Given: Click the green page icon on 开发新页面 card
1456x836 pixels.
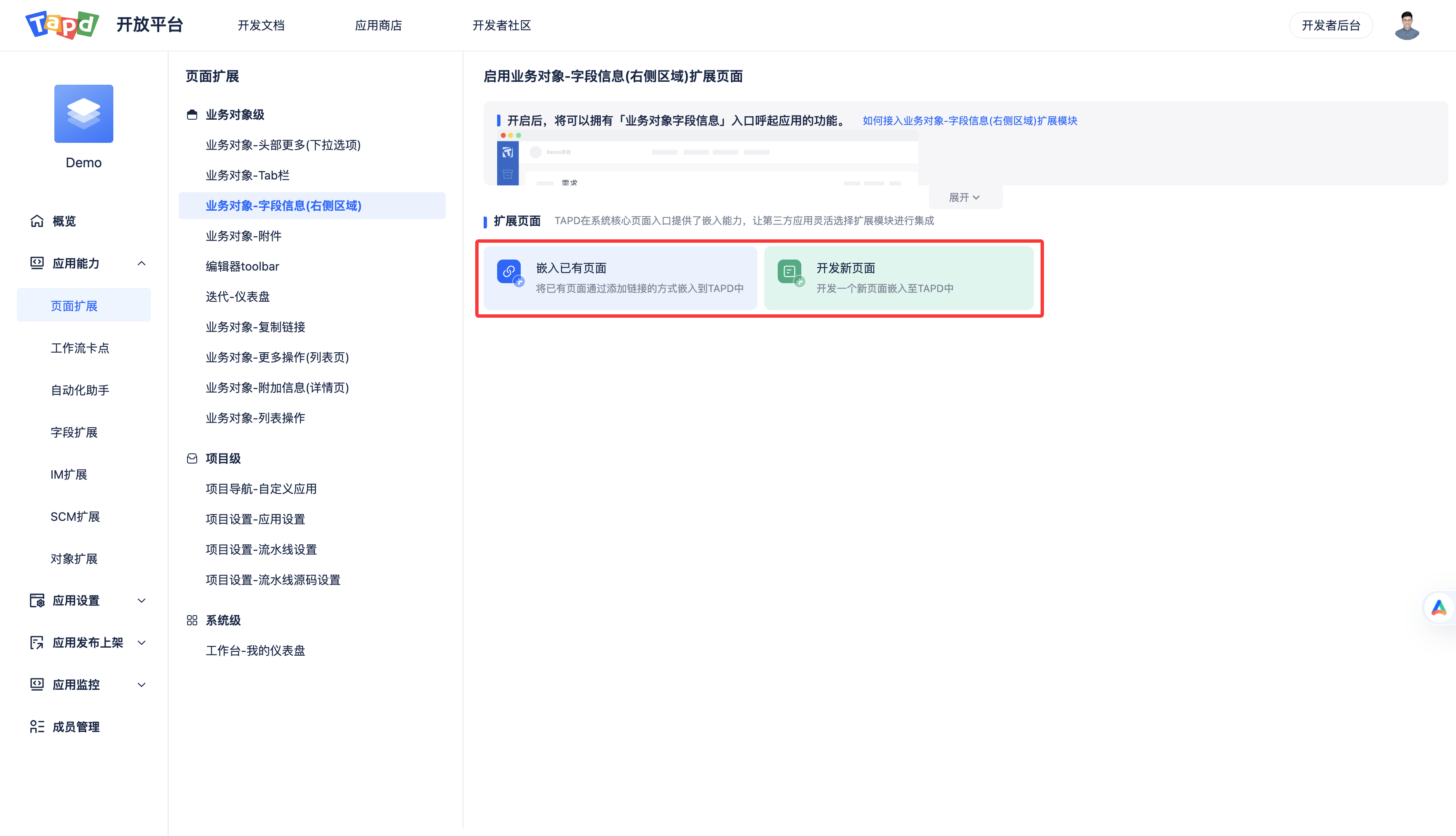Looking at the screenshot, I should pos(789,271).
